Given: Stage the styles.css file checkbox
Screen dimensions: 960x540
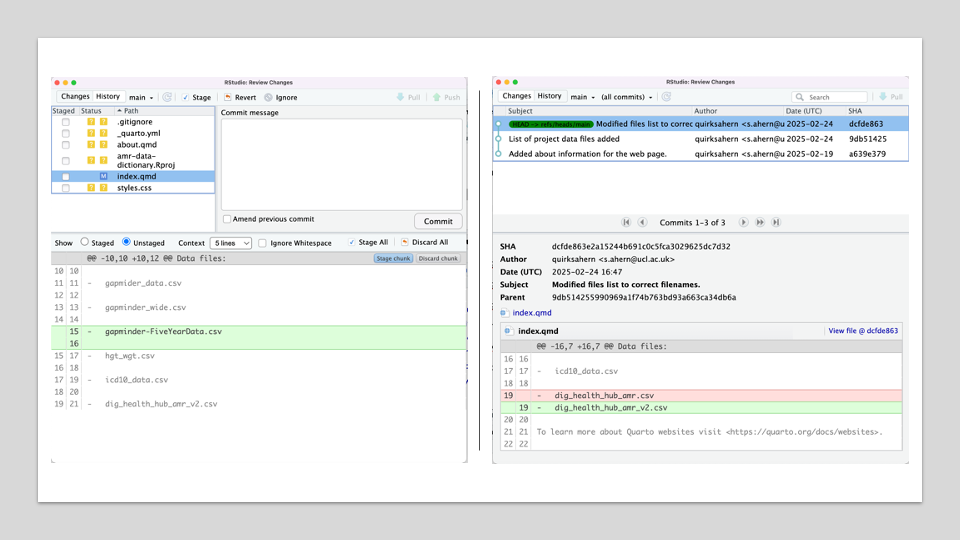Looking at the screenshot, I should coord(66,188).
